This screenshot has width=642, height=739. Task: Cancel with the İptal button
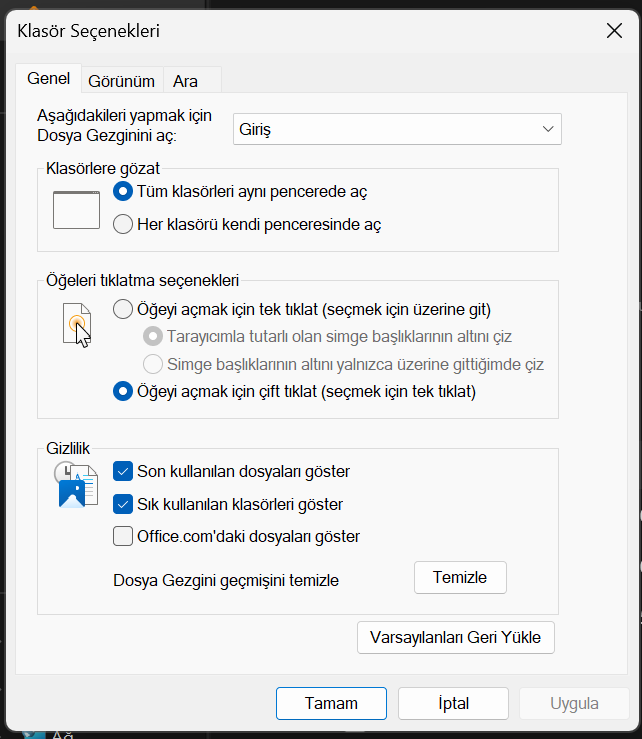coord(453,703)
